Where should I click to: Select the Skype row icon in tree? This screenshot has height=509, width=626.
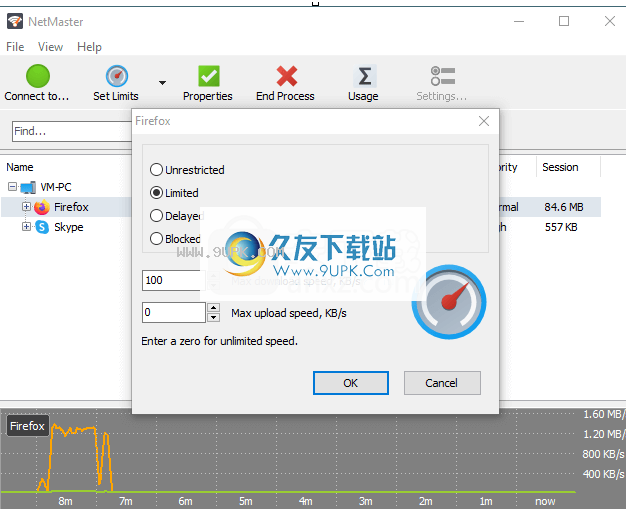coord(42,227)
